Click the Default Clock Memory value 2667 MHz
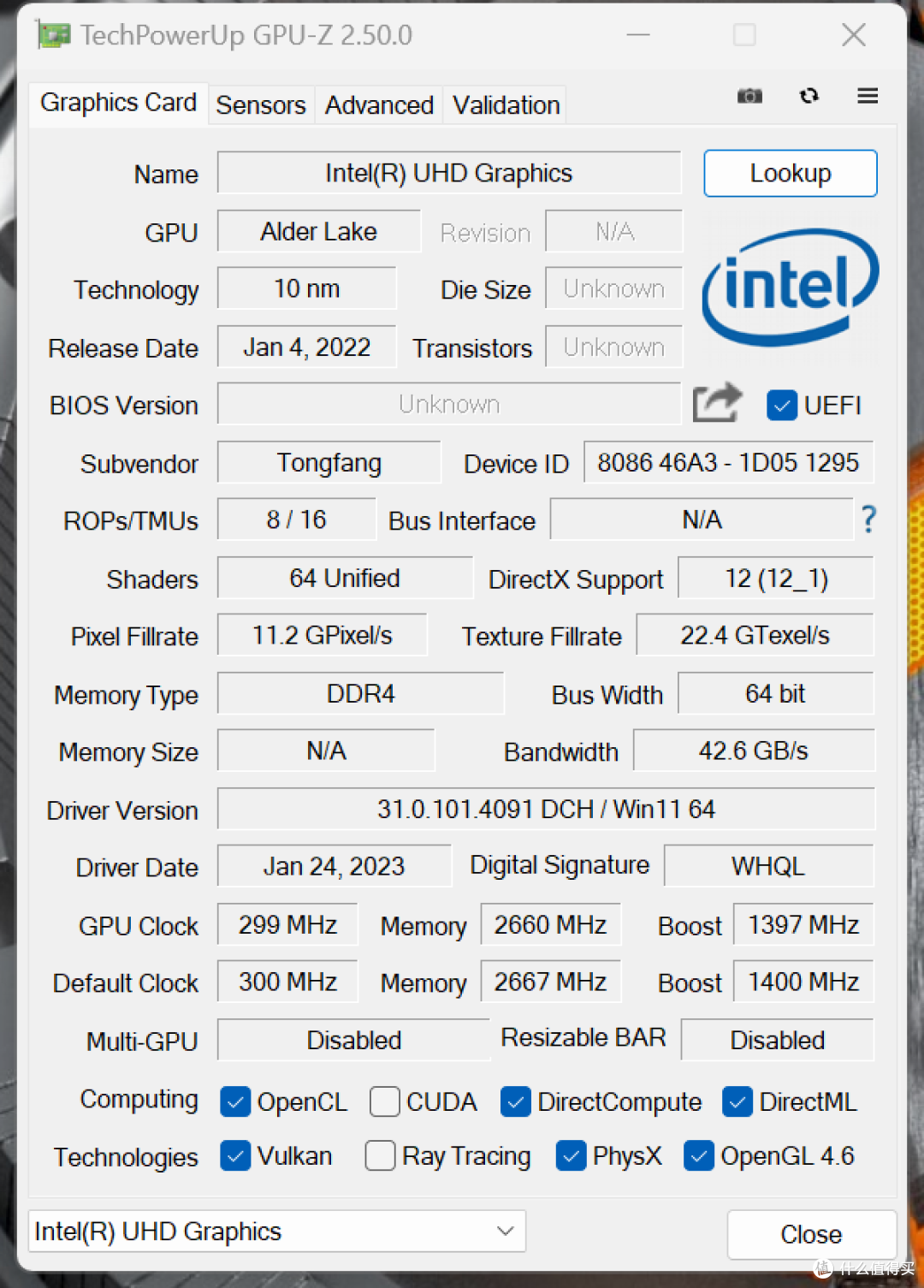The width and height of the screenshot is (924, 1288). click(x=551, y=982)
